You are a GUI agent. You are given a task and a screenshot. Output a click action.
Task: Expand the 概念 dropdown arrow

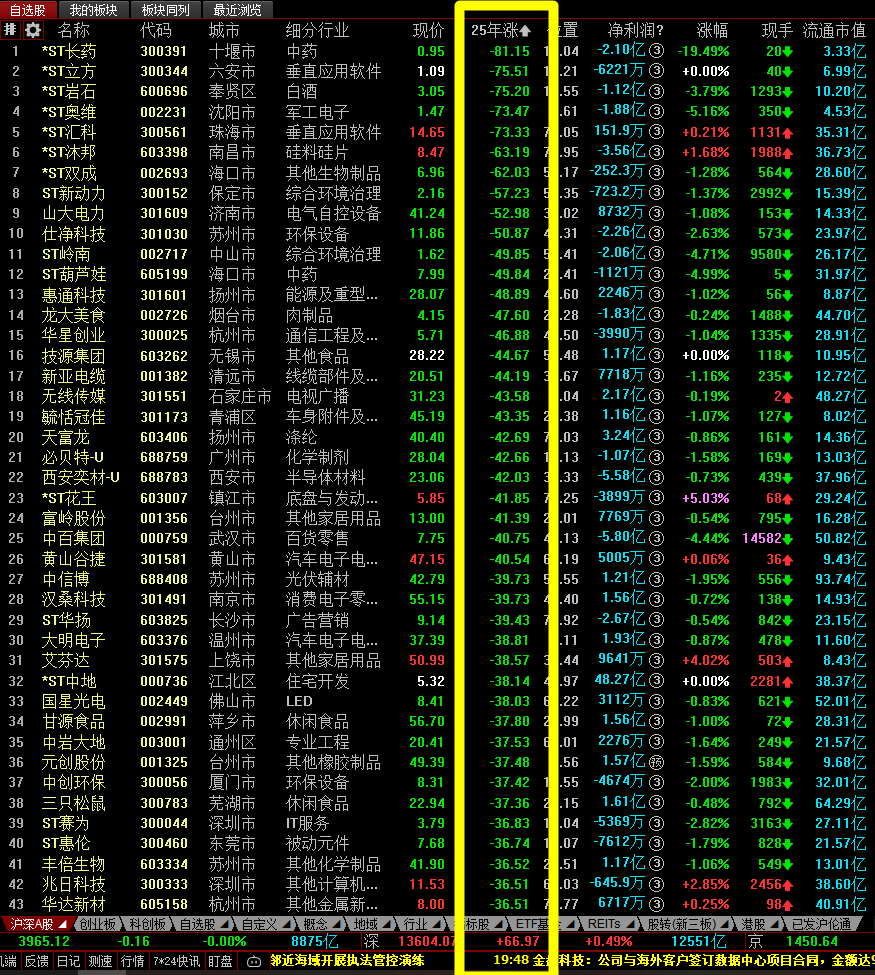coord(336,925)
